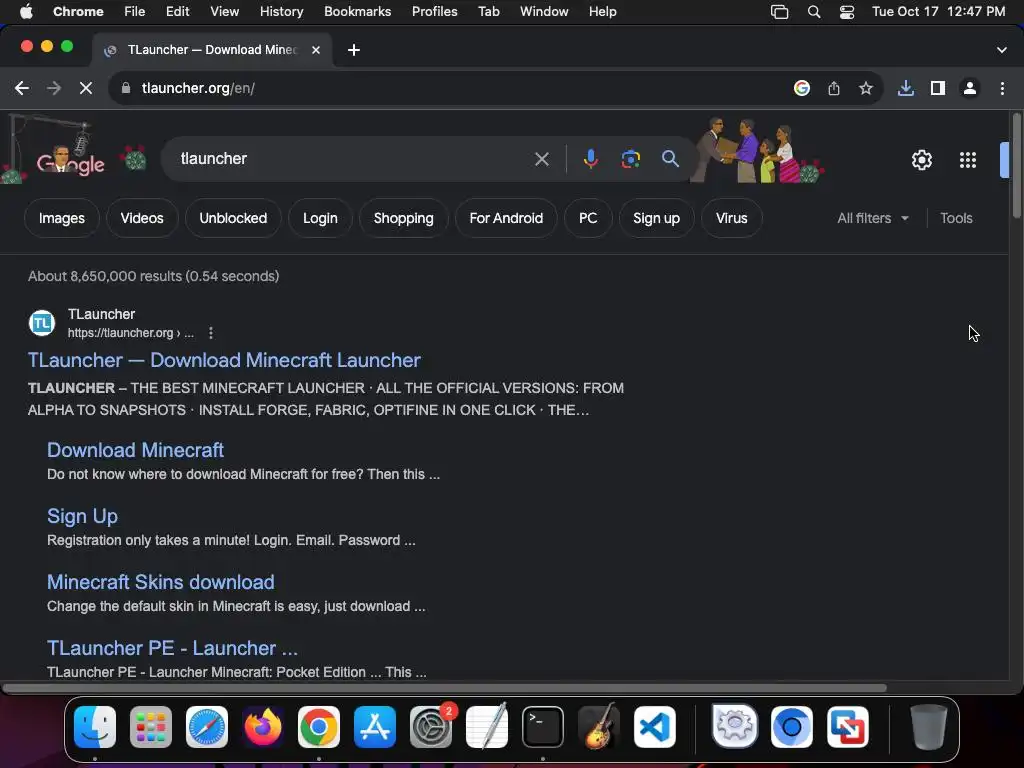Open the Chrome three-dot menu

(x=1002, y=88)
